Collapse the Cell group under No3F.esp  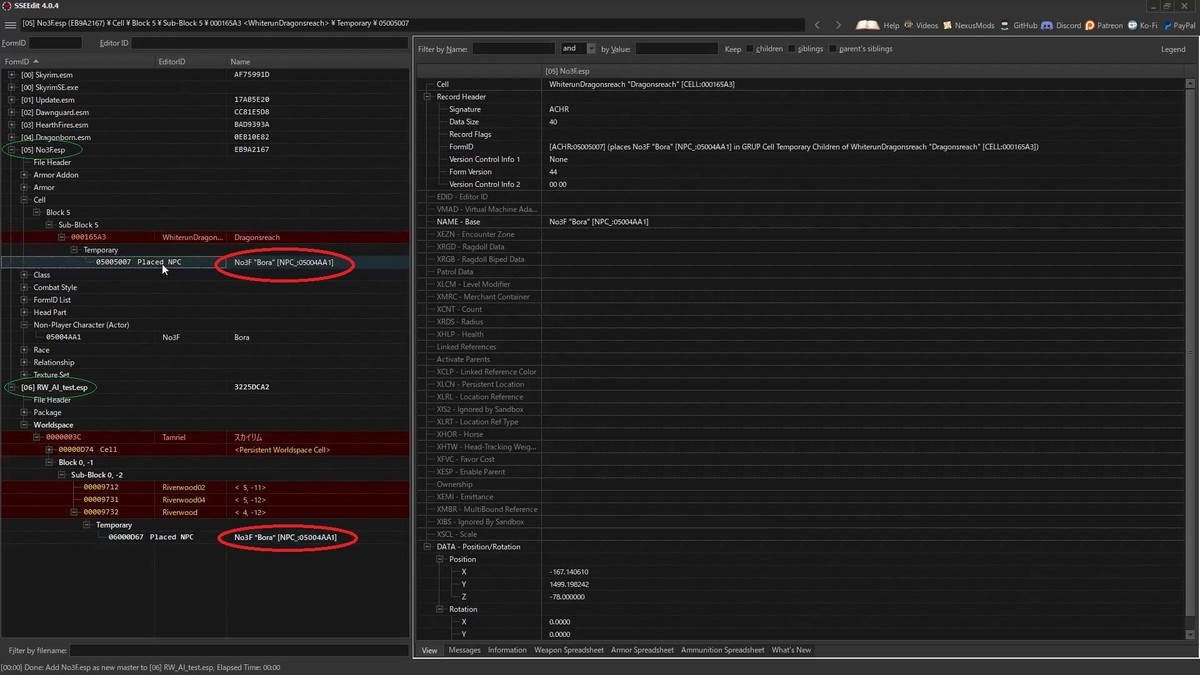pyautogui.click(x=24, y=200)
